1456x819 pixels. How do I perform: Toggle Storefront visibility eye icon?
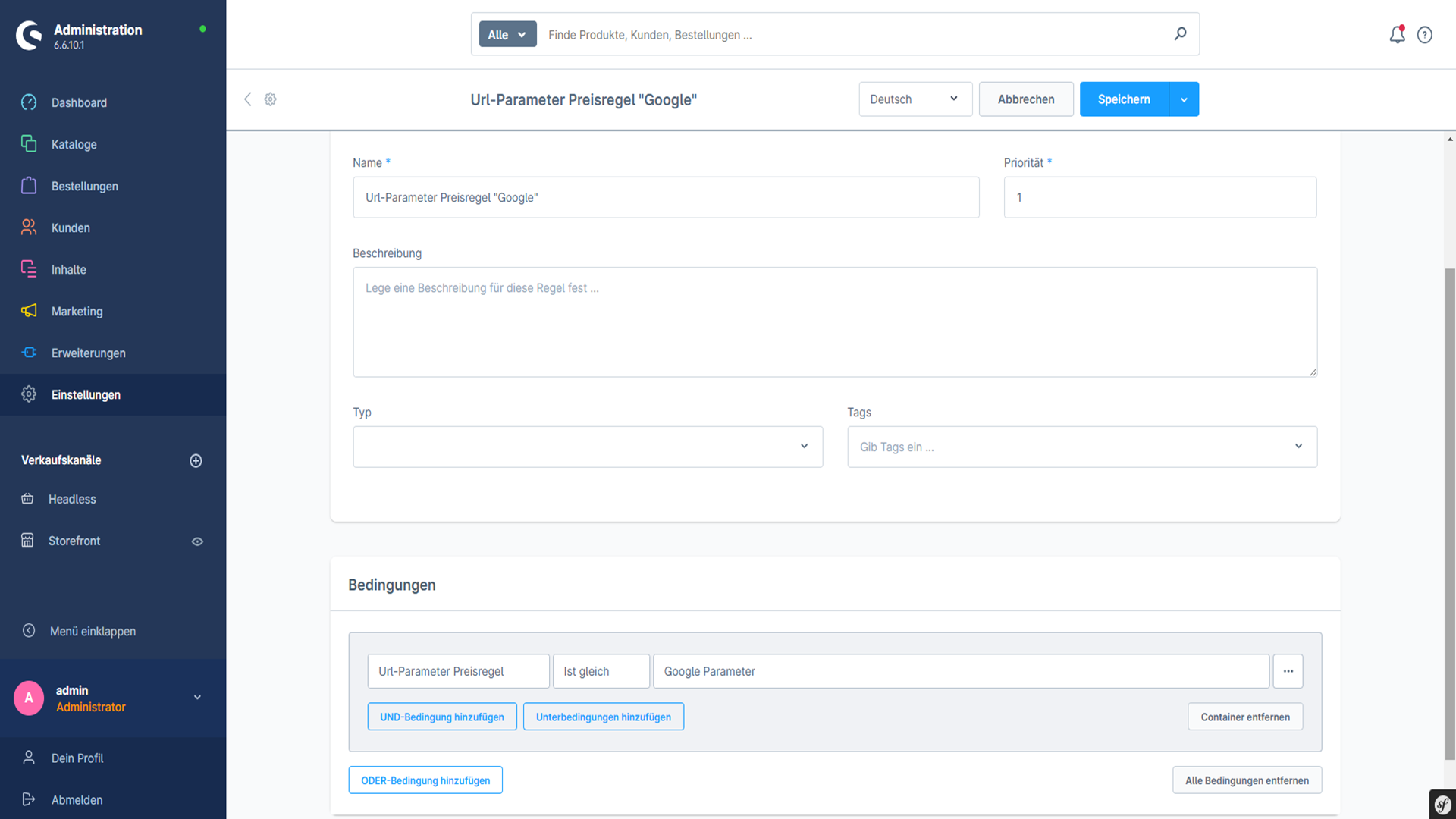(197, 541)
